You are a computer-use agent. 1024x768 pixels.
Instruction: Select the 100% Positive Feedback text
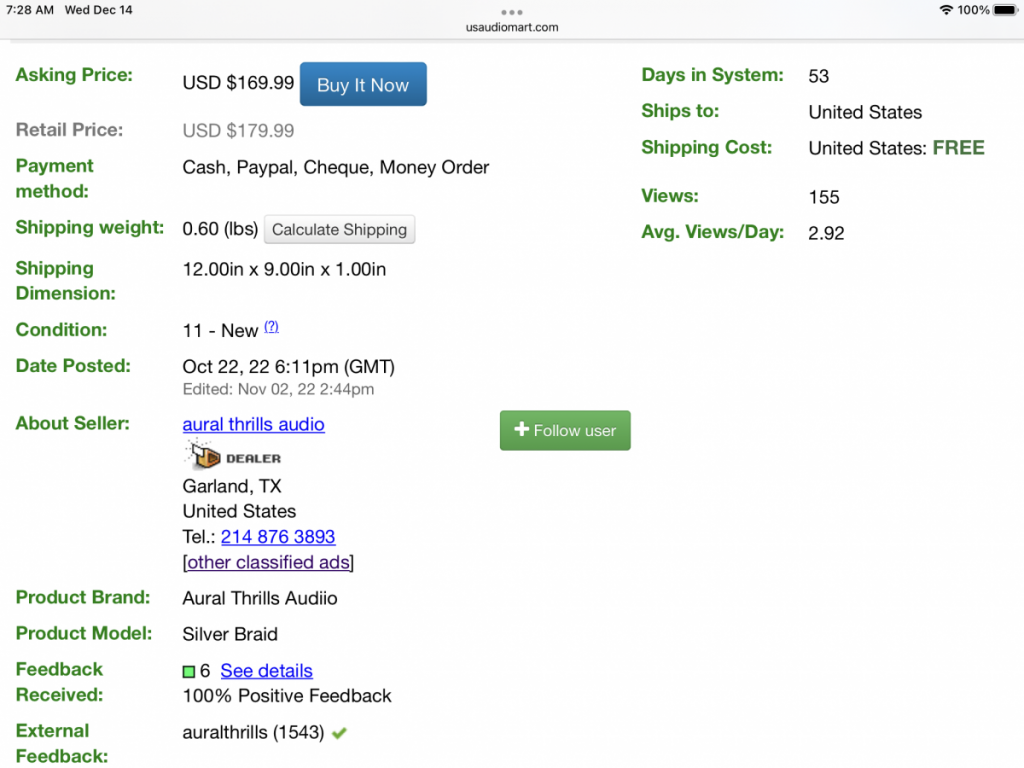pyautogui.click(x=287, y=696)
